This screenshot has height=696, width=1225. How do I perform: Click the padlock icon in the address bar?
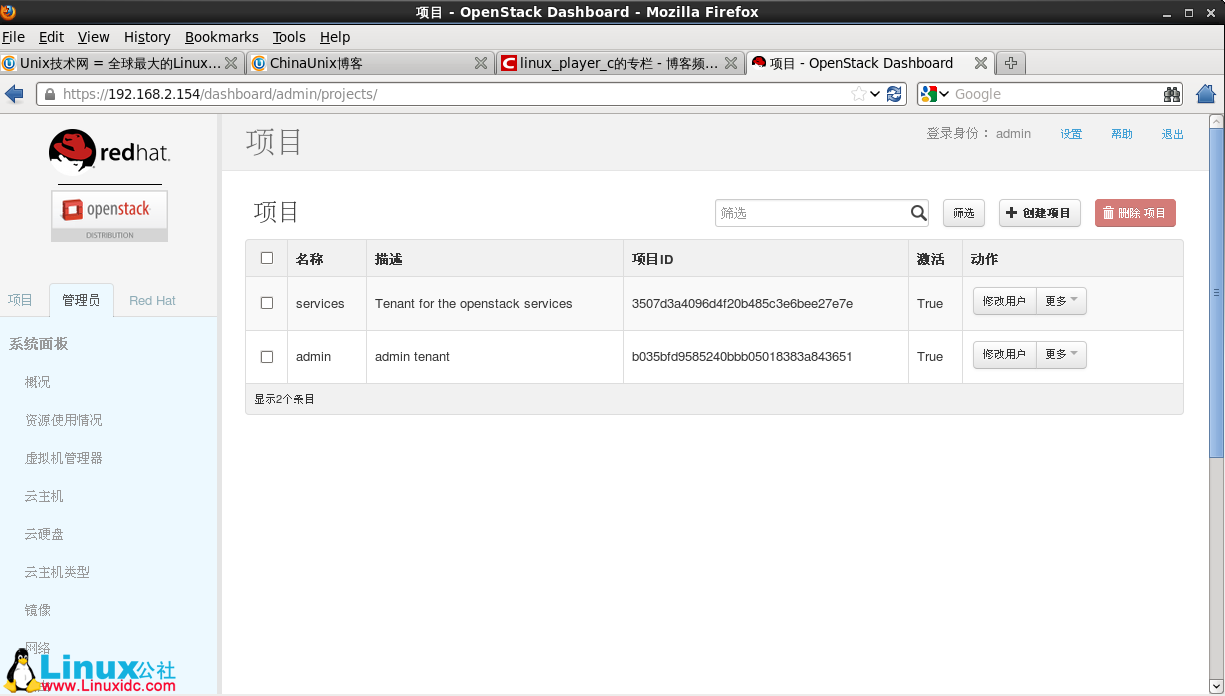click(48, 93)
